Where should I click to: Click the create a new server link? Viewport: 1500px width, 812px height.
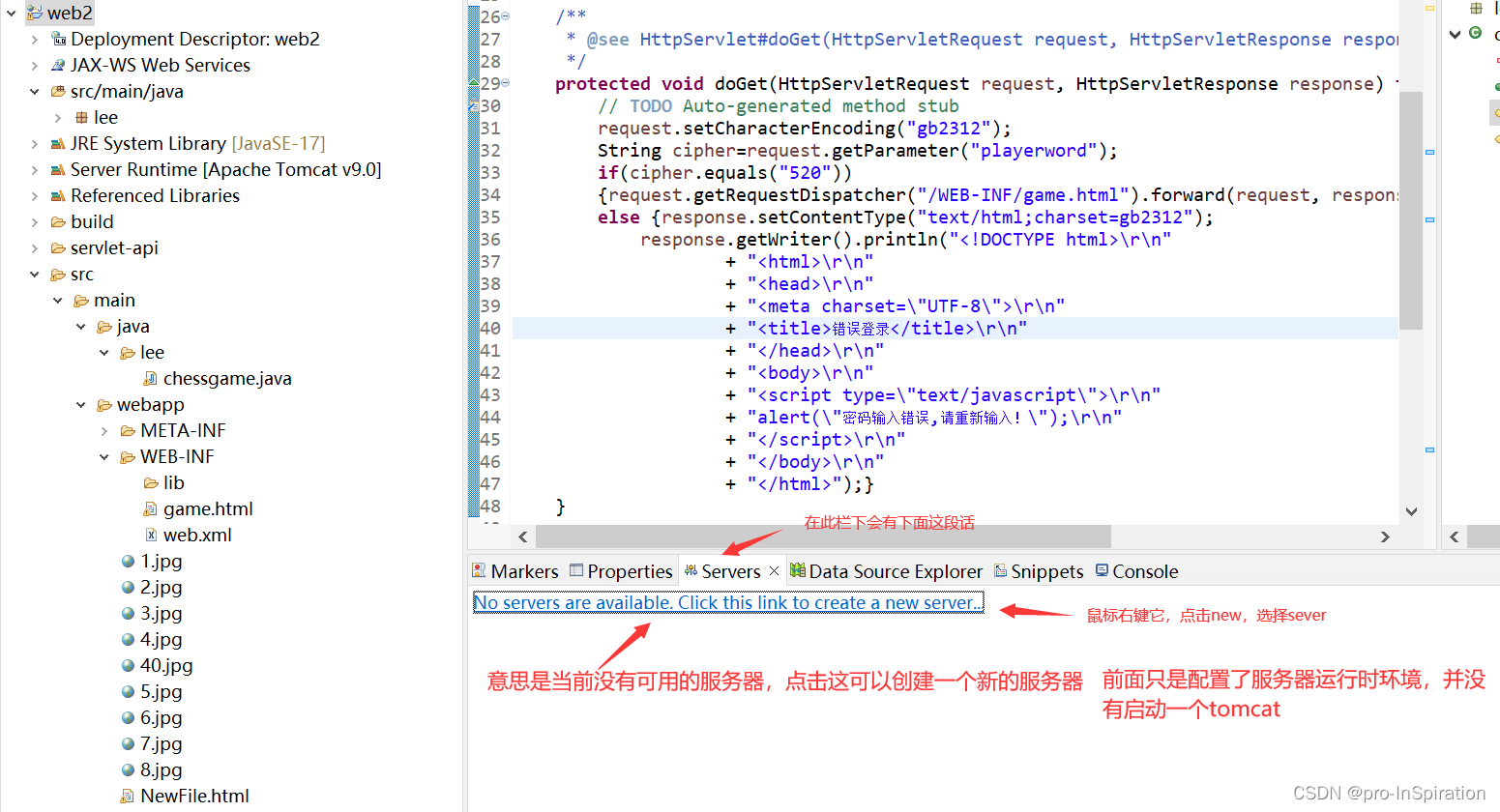729,602
